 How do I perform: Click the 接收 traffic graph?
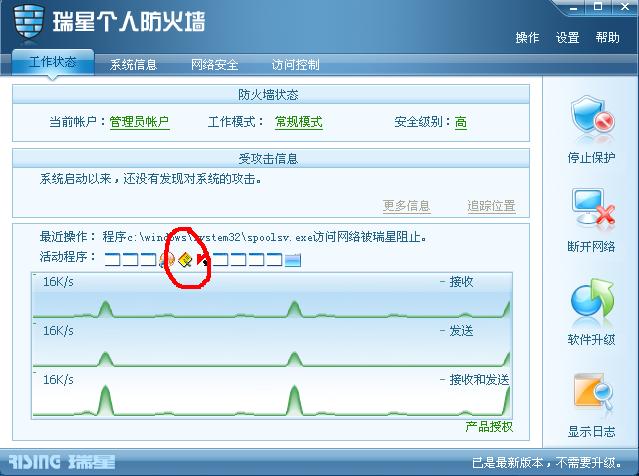(x=272, y=295)
